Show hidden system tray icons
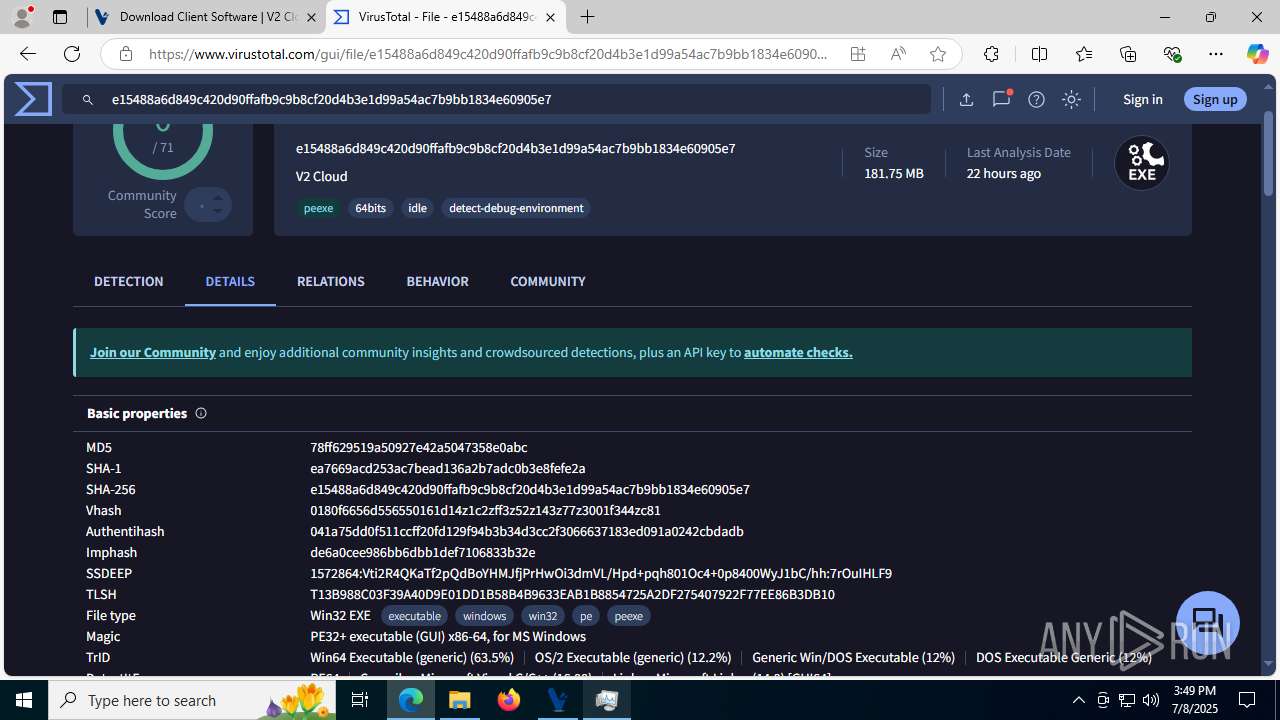This screenshot has width=1280, height=720. pyautogui.click(x=1079, y=700)
